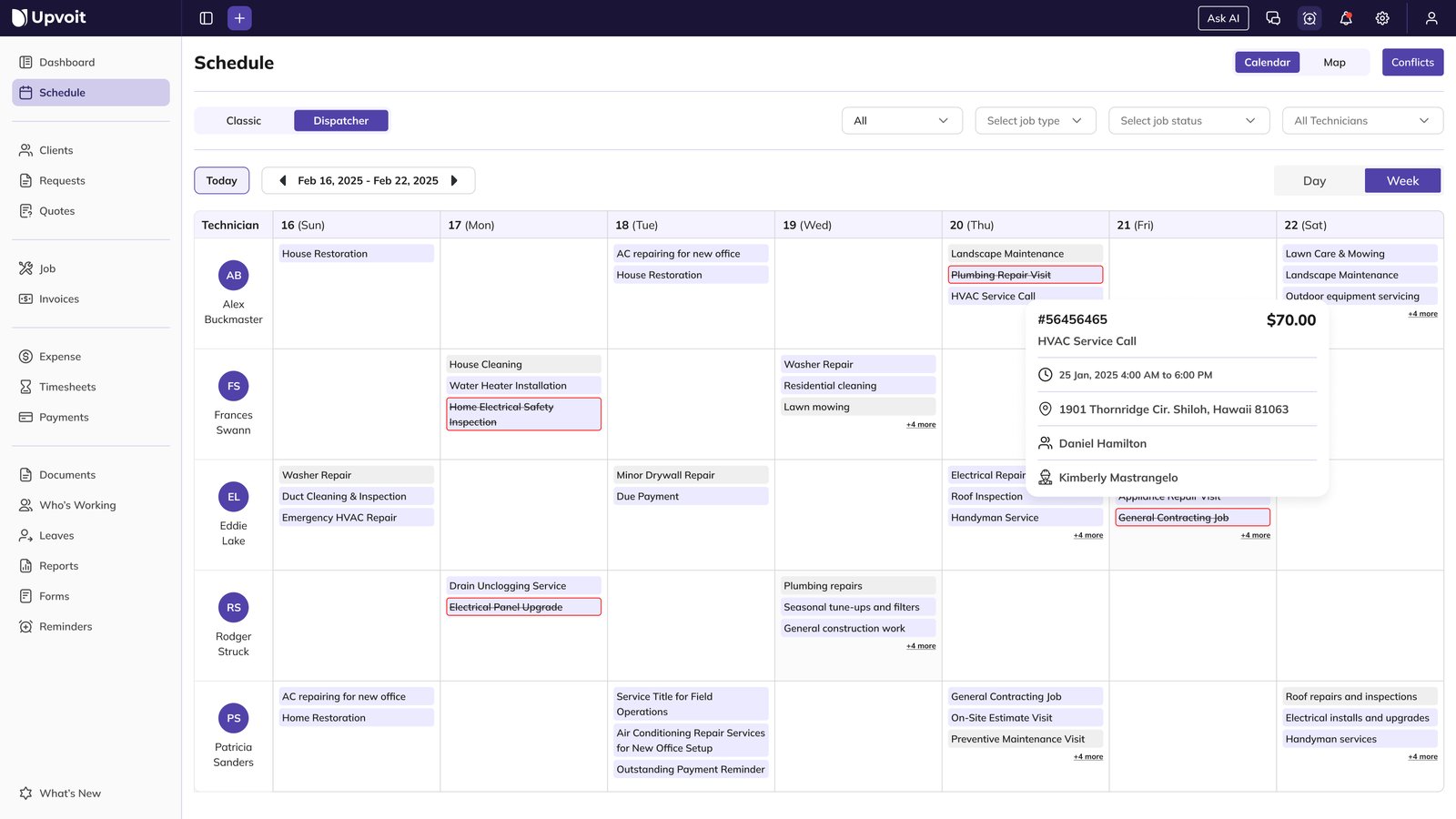1456x819 pixels.
Task: Open the Select job status dropdown
Action: (1188, 120)
